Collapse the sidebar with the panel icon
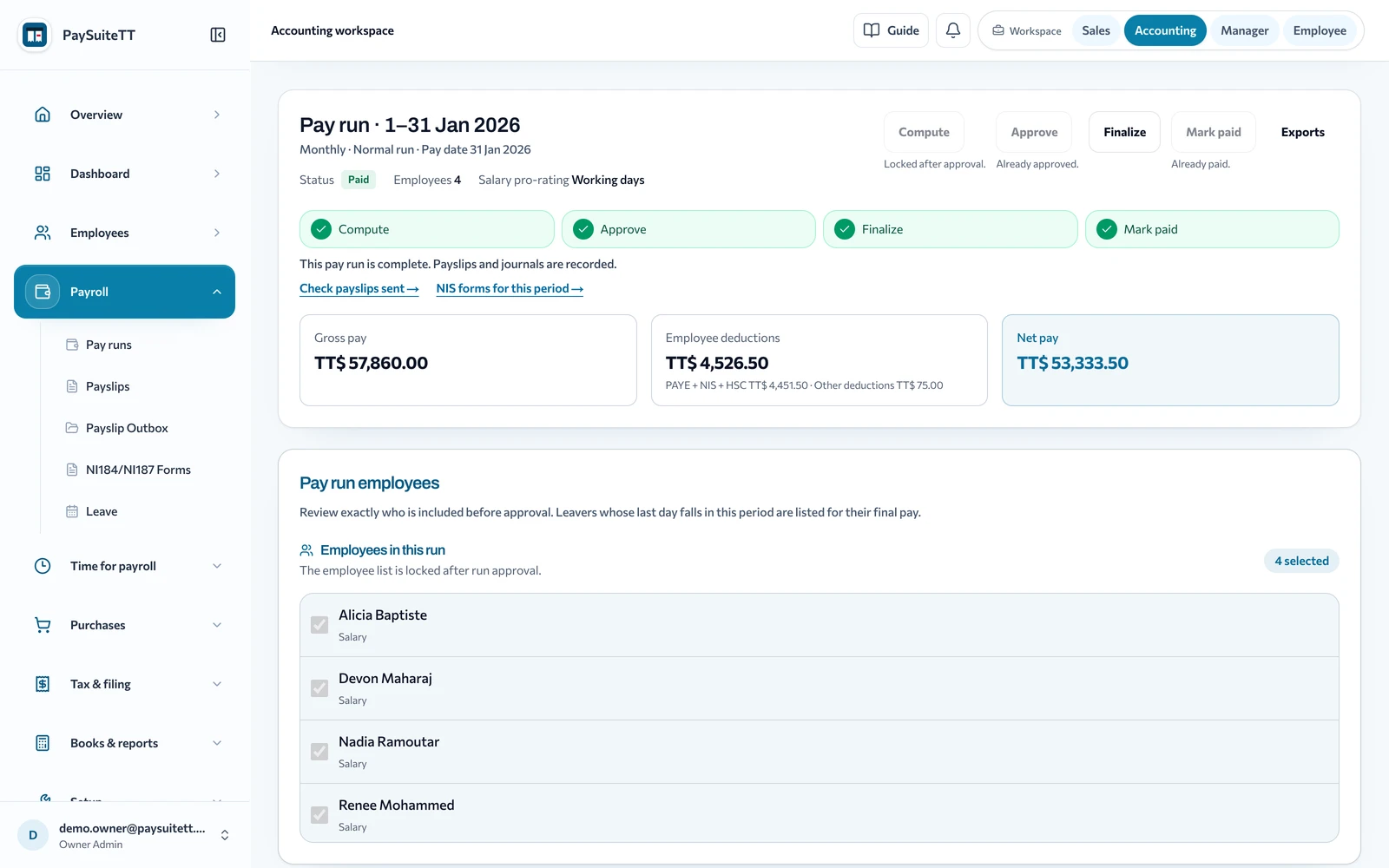 [218, 35]
